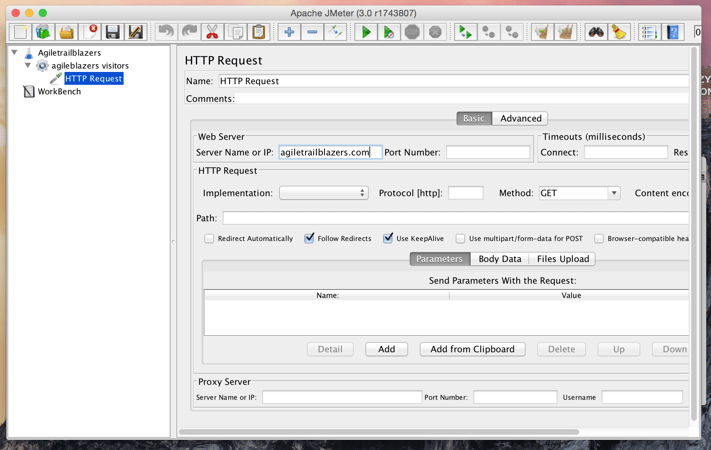Screen dimensions: 711x450
Task: Open Search with binoculars icon
Action: tap(595, 32)
